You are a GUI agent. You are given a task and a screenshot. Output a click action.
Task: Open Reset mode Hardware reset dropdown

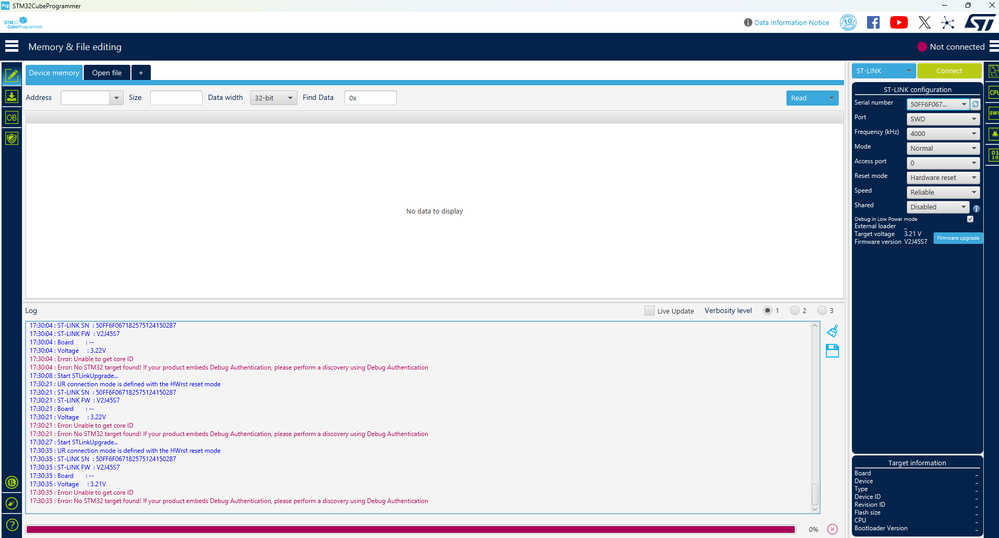(942, 177)
